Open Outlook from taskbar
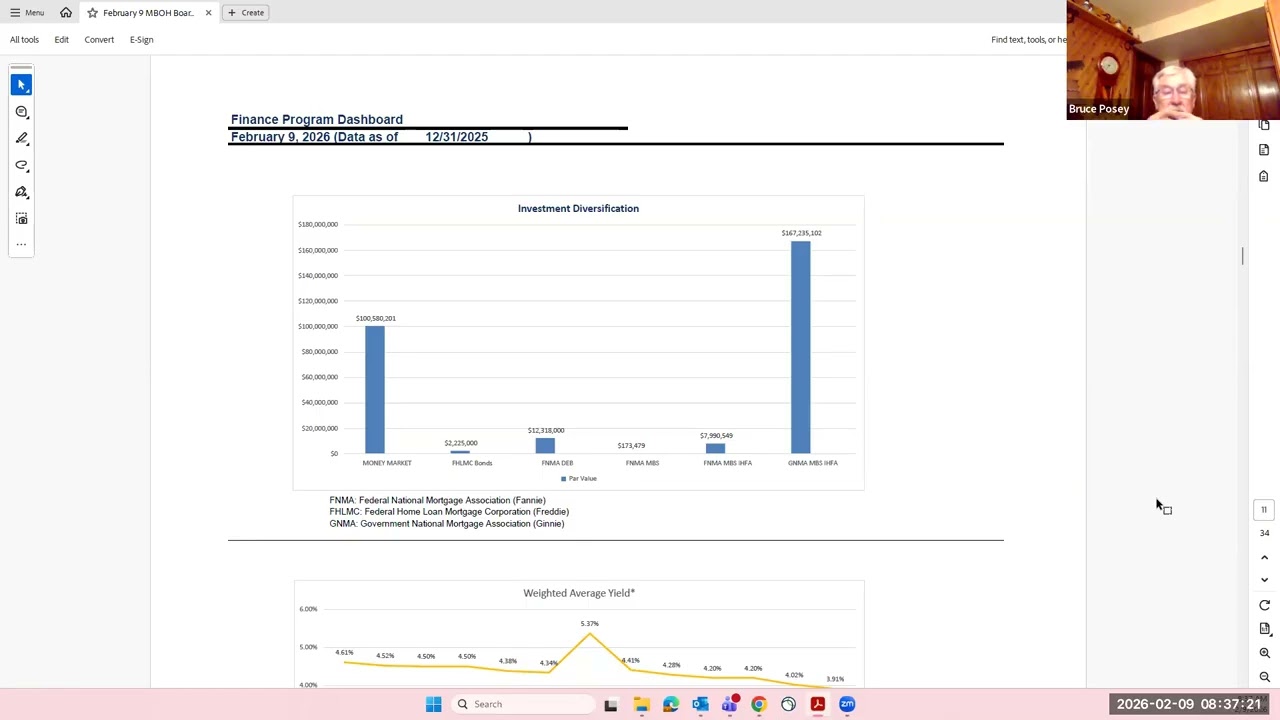 (700, 704)
